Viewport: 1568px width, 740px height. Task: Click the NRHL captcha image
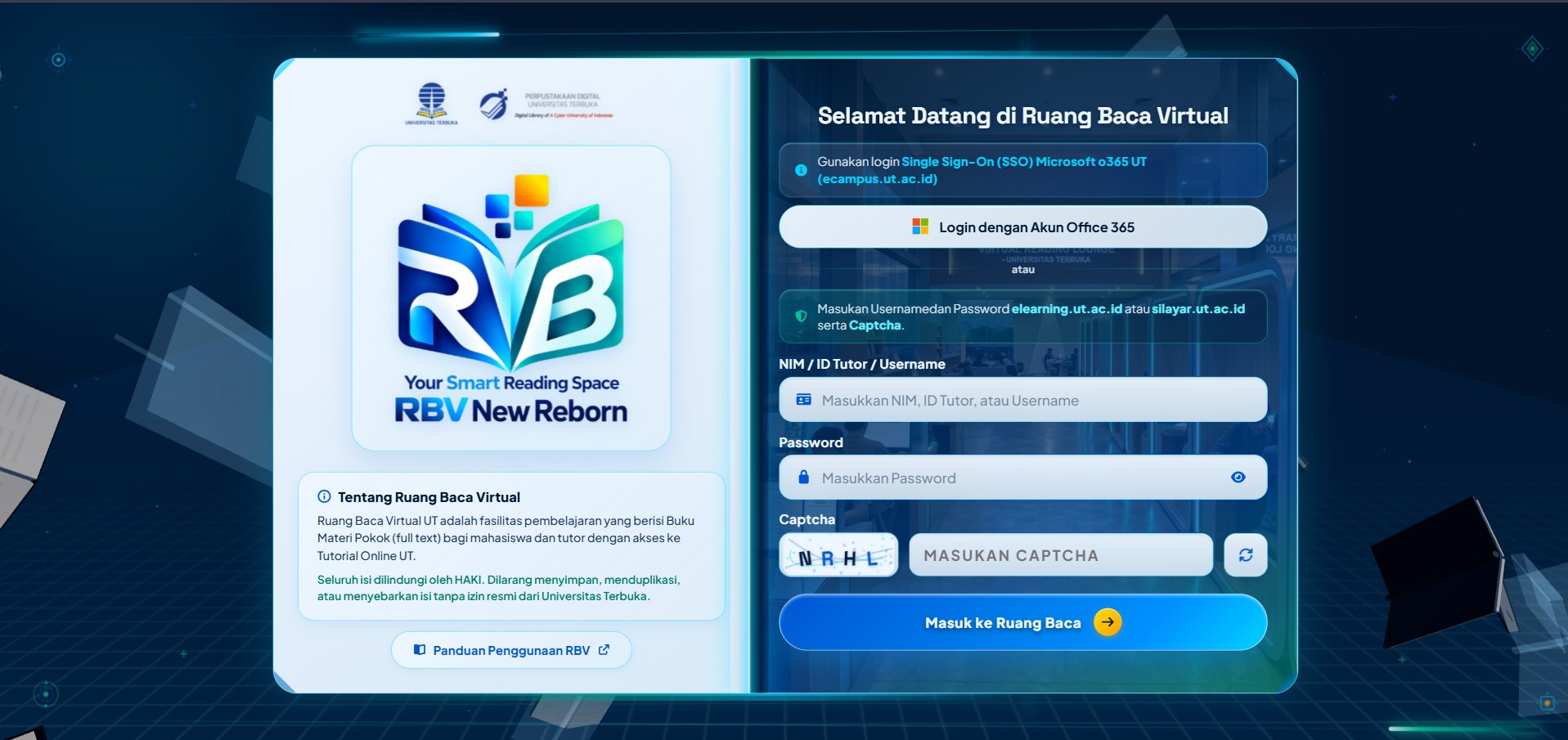[x=838, y=555]
